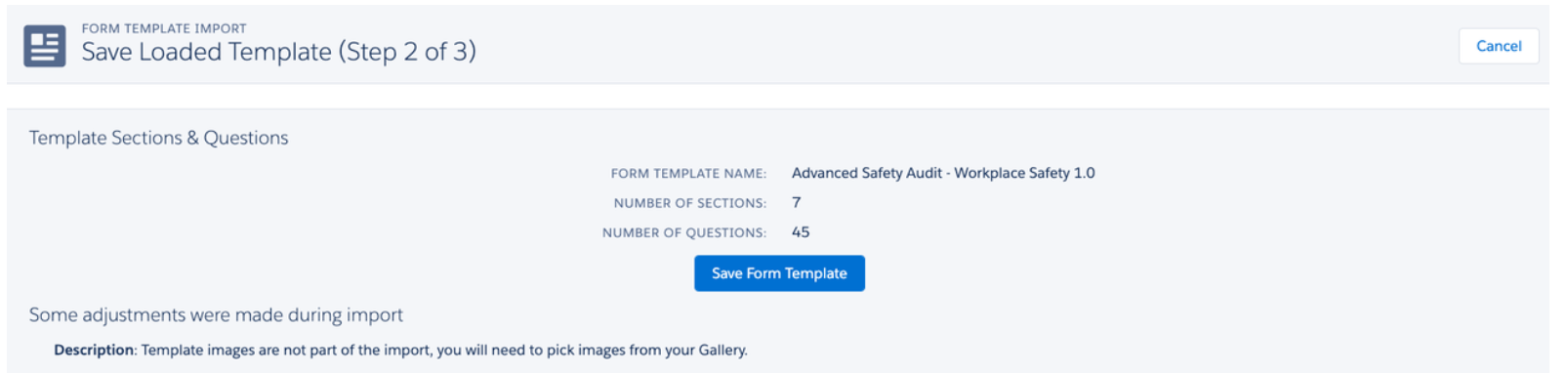Click the Workplace Safety 1.0 text

pos(1024,173)
